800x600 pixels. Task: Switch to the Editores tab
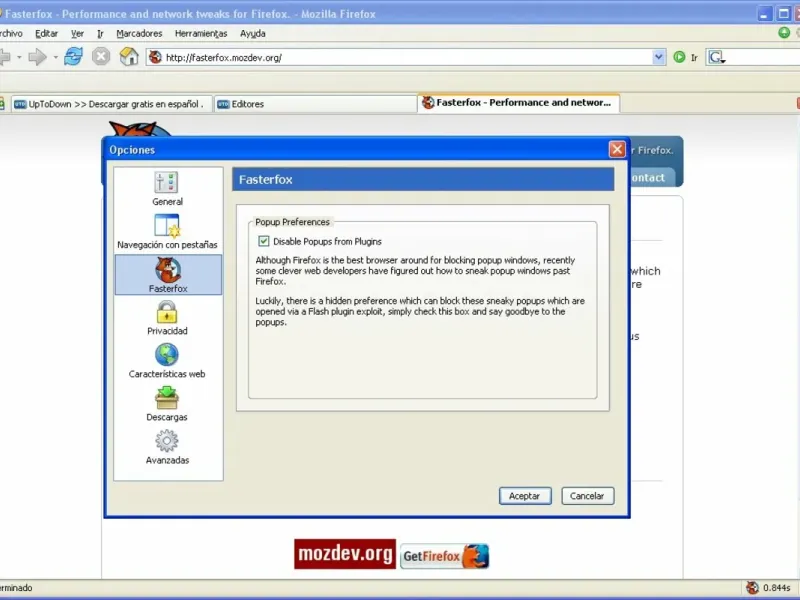pyautogui.click(x=315, y=104)
